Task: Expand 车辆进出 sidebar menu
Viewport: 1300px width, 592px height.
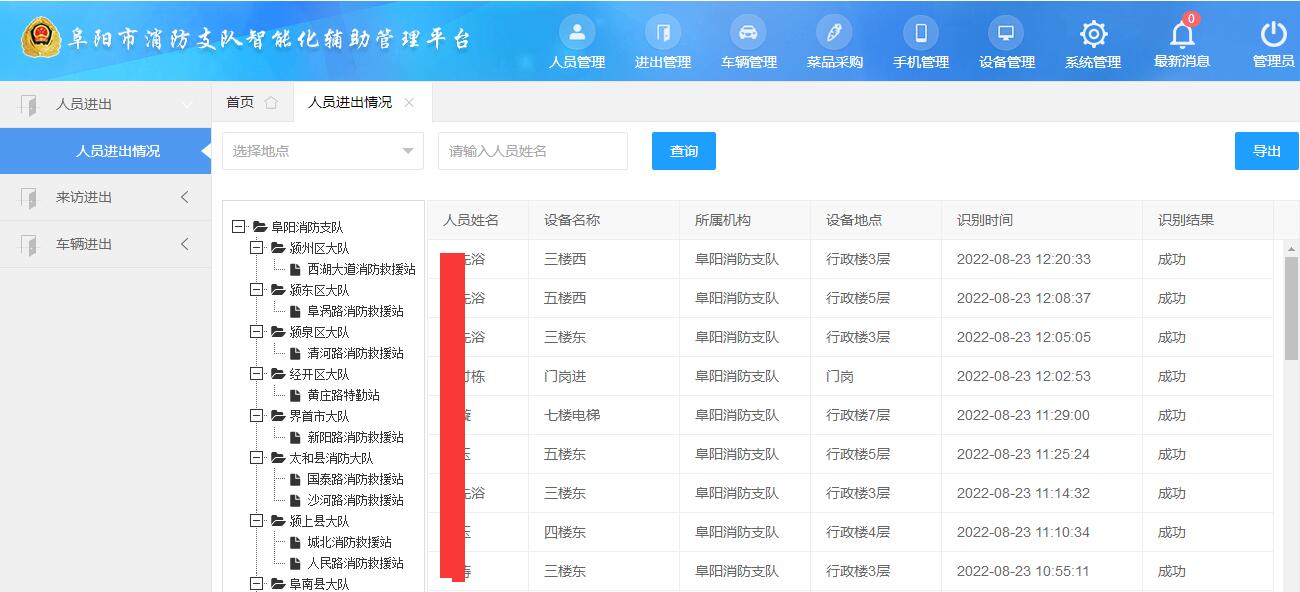Action: [x=105, y=244]
